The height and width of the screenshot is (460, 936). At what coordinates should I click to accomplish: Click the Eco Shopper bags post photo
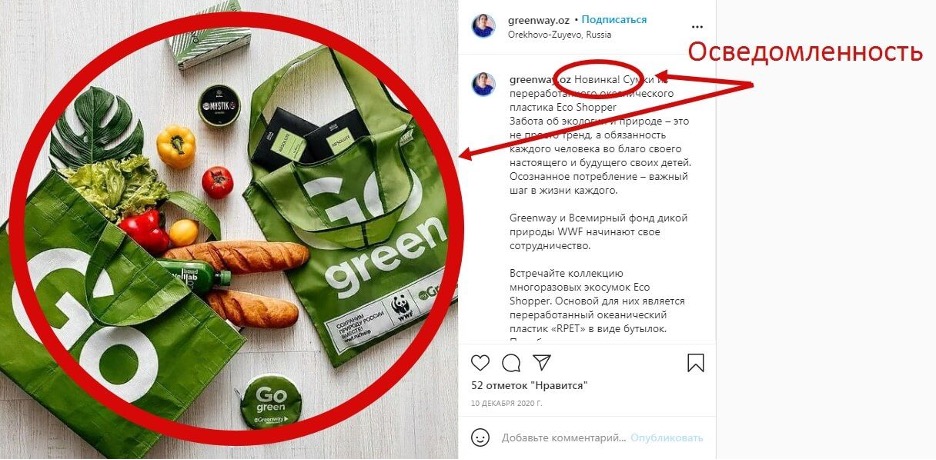[x=229, y=230]
